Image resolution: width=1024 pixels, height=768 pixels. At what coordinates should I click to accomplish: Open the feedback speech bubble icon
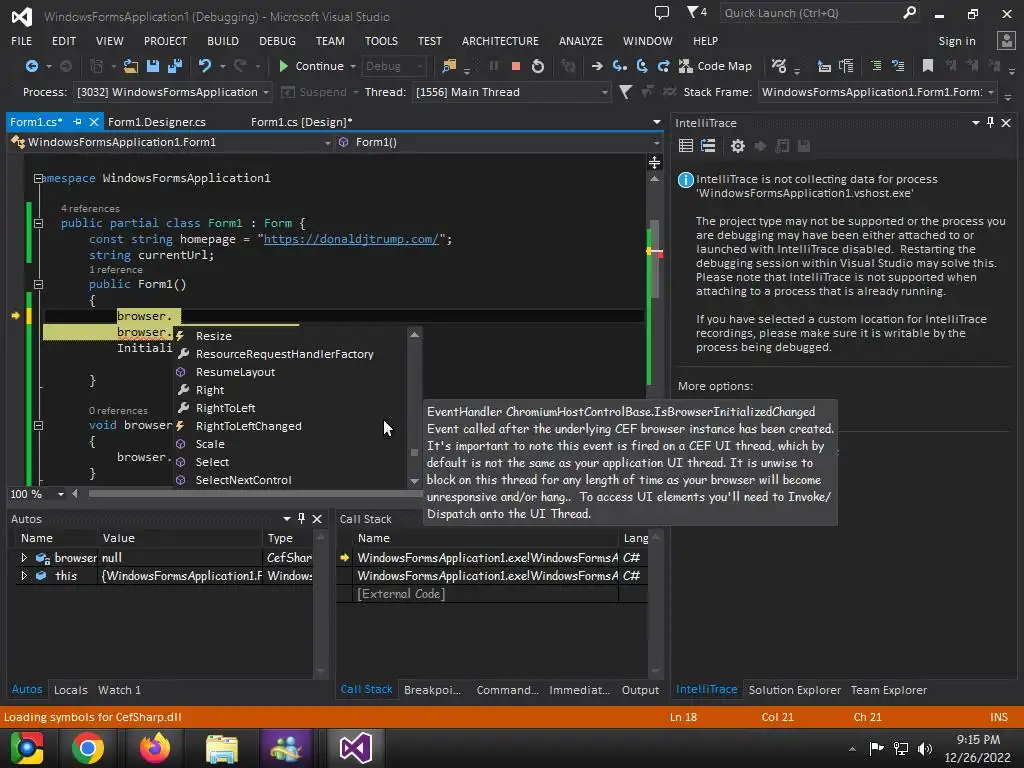point(662,12)
